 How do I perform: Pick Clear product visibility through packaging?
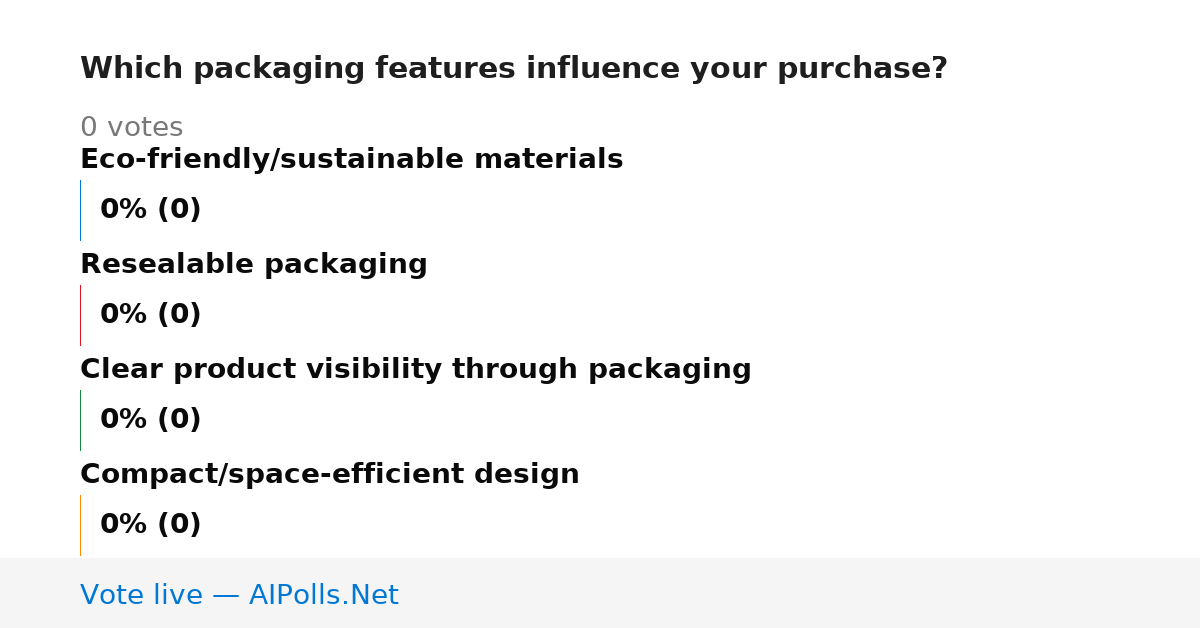[x=415, y=370]
